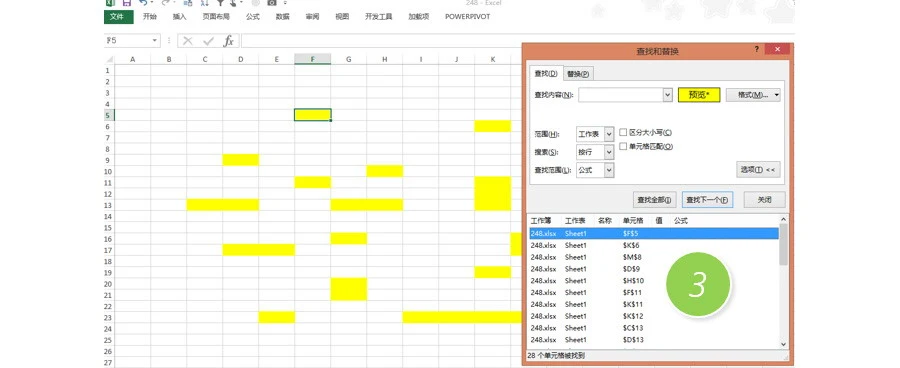Switch to the 视图 ribbon tab
Viewport: 900px width, 368px height.
(x=342, y=17)
